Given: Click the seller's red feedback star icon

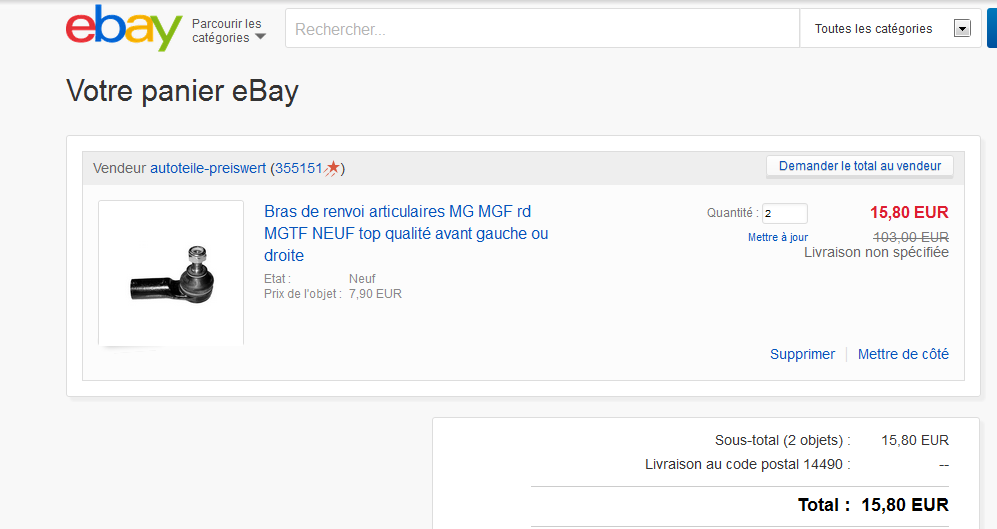Looking at the screenshot, I should 332,167.
